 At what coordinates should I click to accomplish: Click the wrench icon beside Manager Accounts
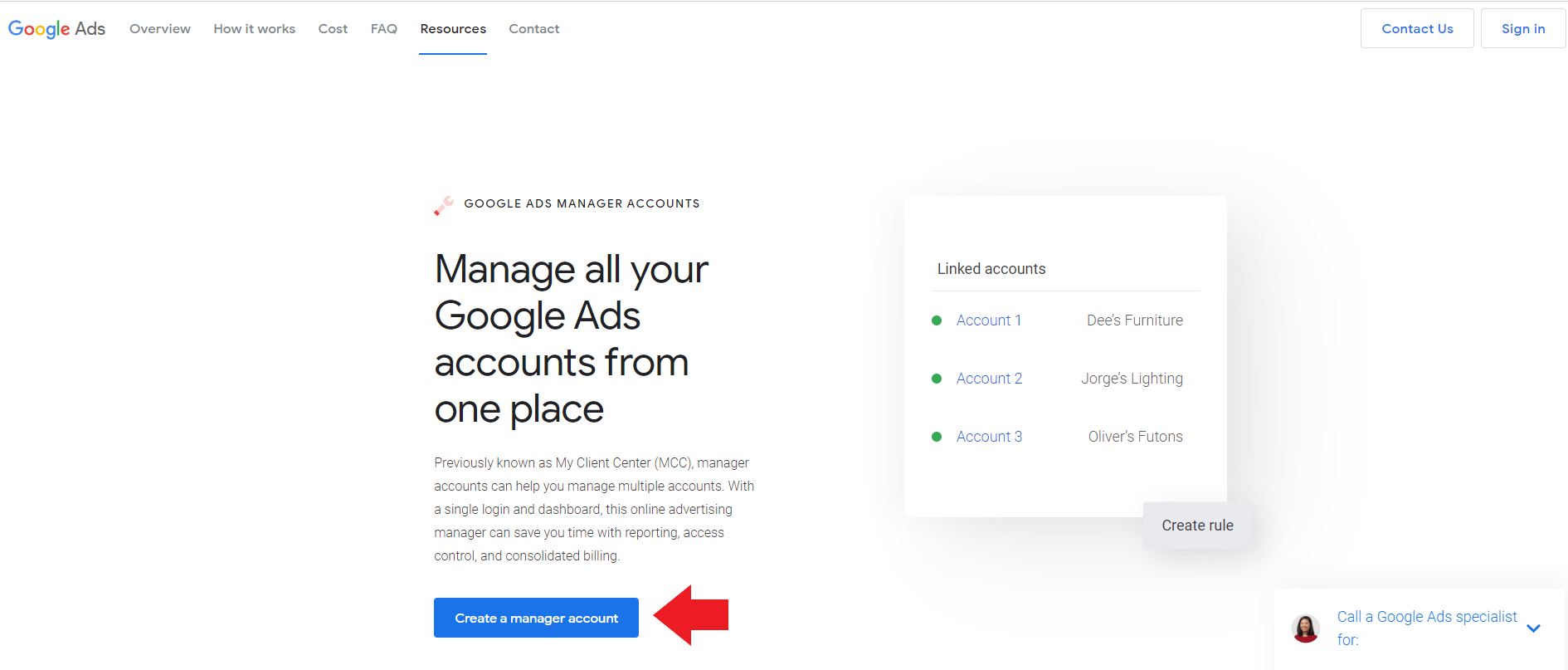click(444, 205)
